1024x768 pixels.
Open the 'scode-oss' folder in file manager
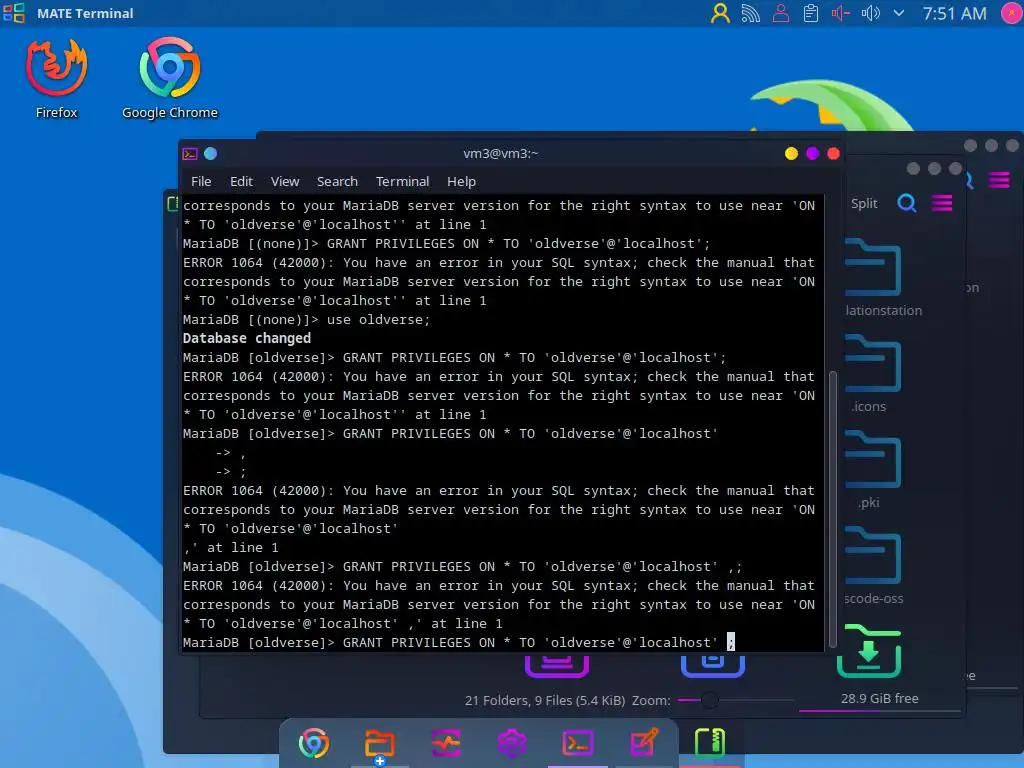click(872, 566)
